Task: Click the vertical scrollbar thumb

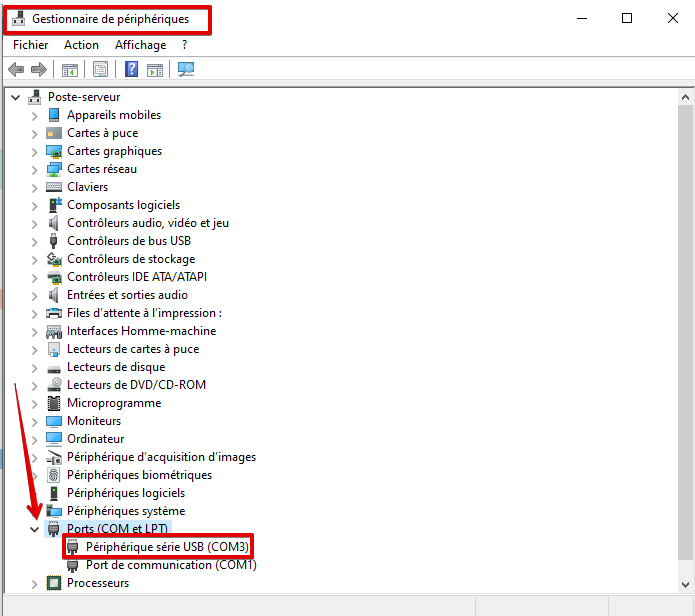Action: (x=685, y=332)
